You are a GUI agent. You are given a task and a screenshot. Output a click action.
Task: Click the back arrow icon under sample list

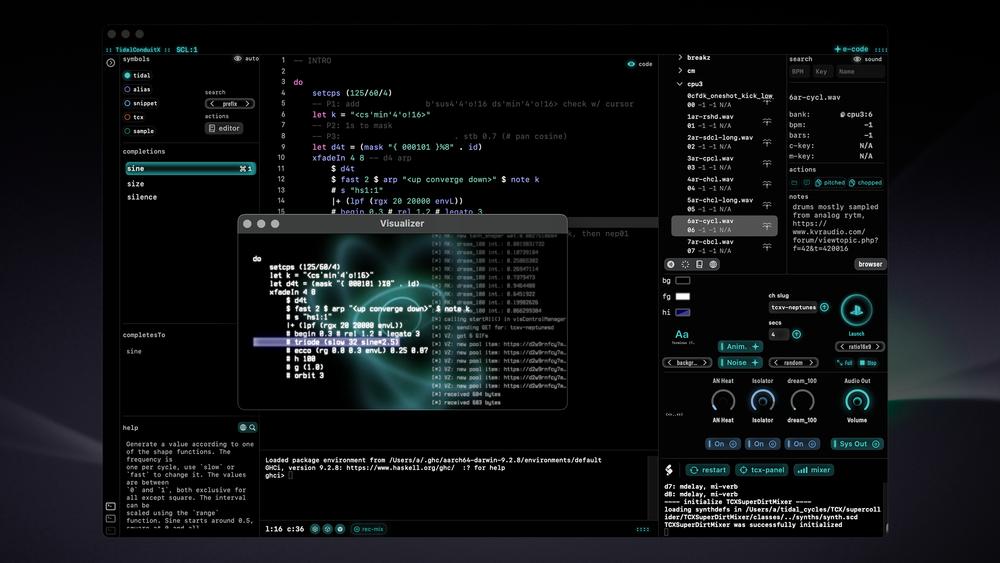click(670, 264)
